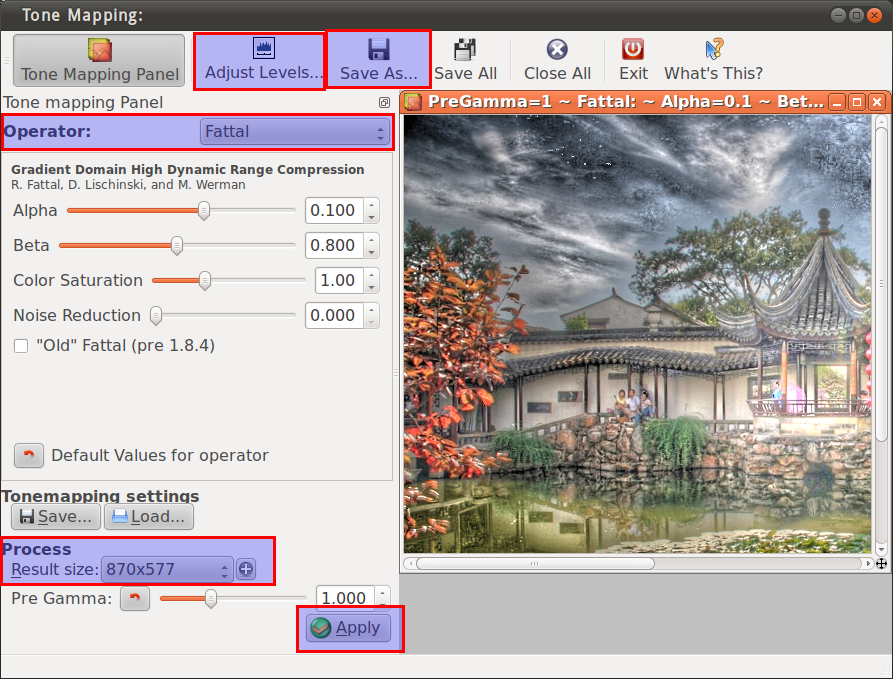Click the Alpha slider handle
This screenshot has height=679, width=893.
coord(203,210)
